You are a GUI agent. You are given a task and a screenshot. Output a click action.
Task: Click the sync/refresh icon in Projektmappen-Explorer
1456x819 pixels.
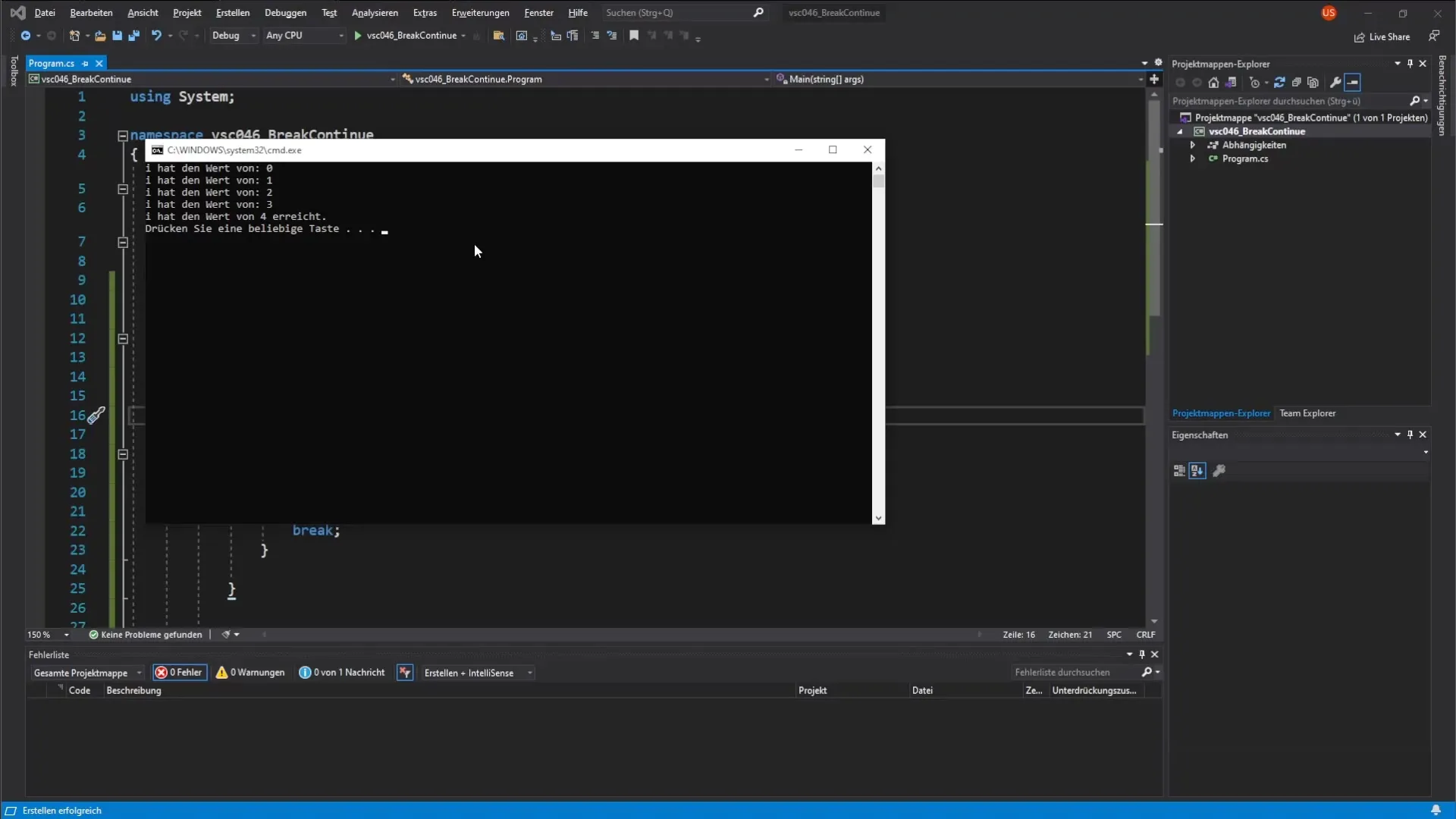[1280, 83]
